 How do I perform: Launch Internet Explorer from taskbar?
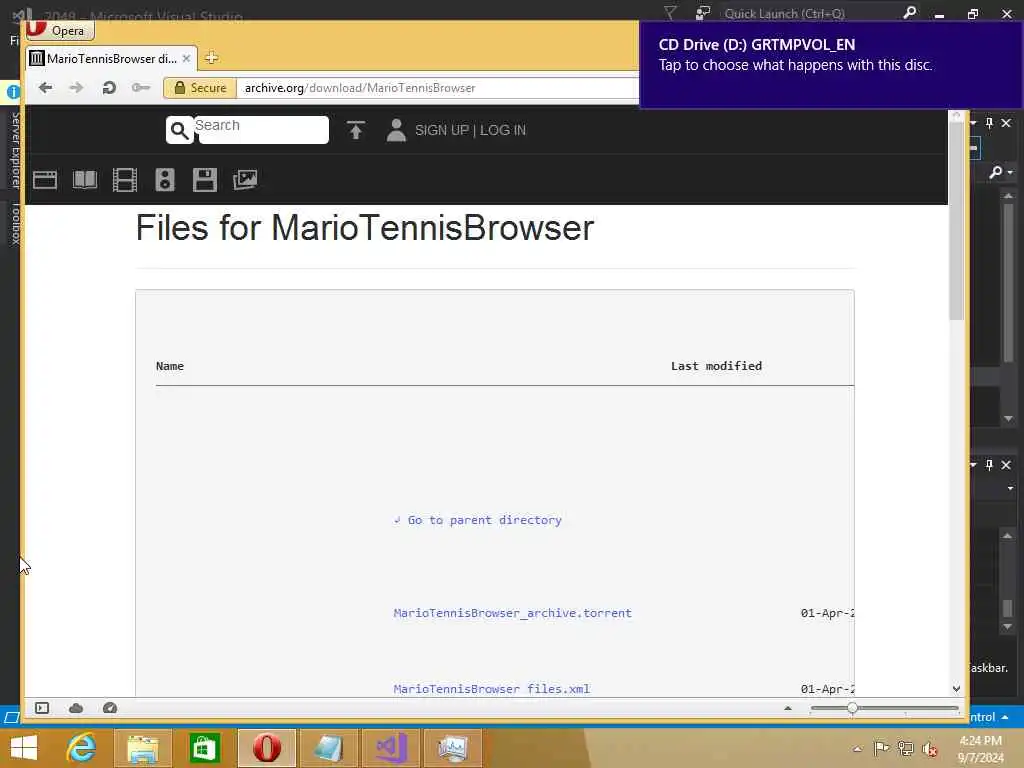[82, 748]
